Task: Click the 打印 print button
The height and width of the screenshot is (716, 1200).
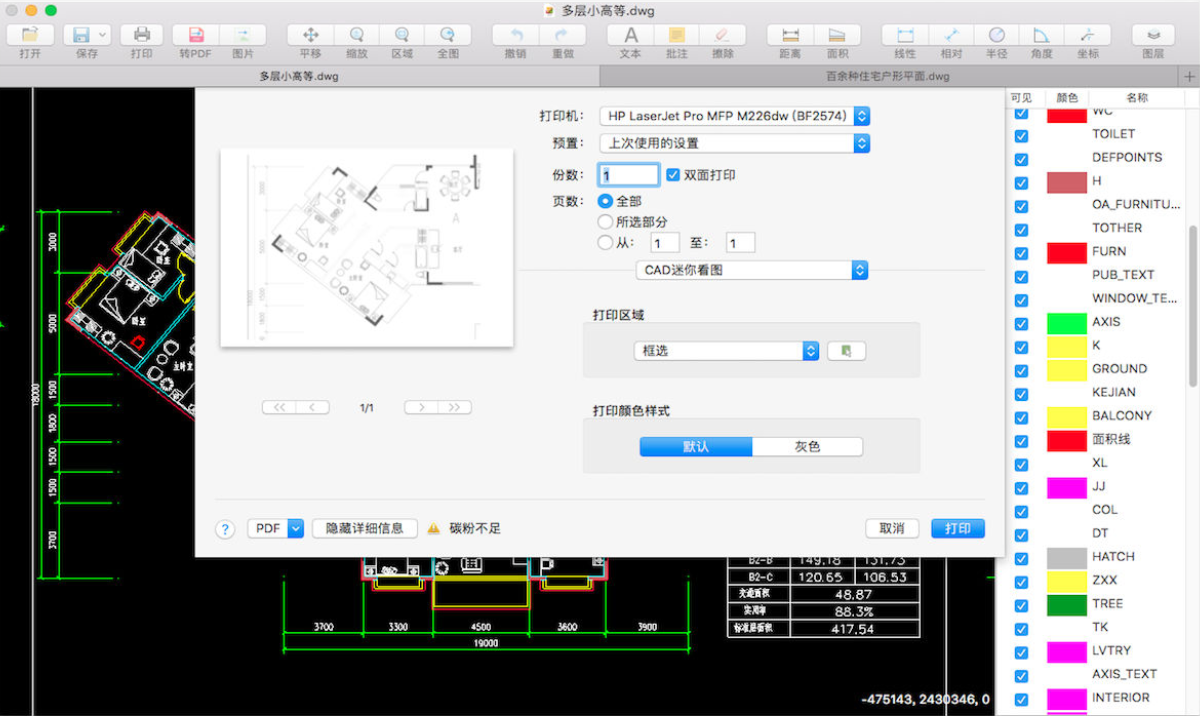Action: click(957, 529)
